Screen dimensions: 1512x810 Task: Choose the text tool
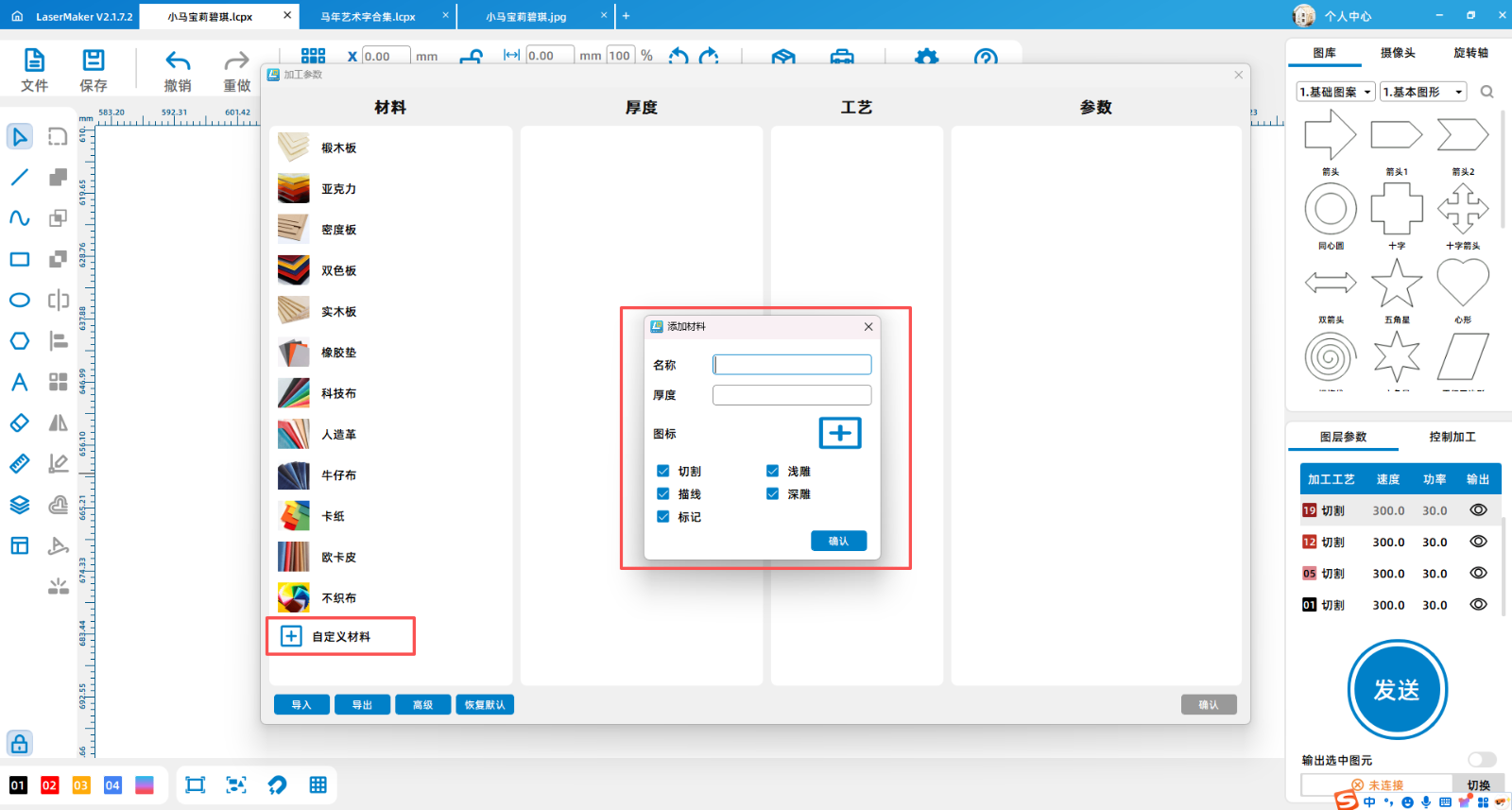[20, 382]
